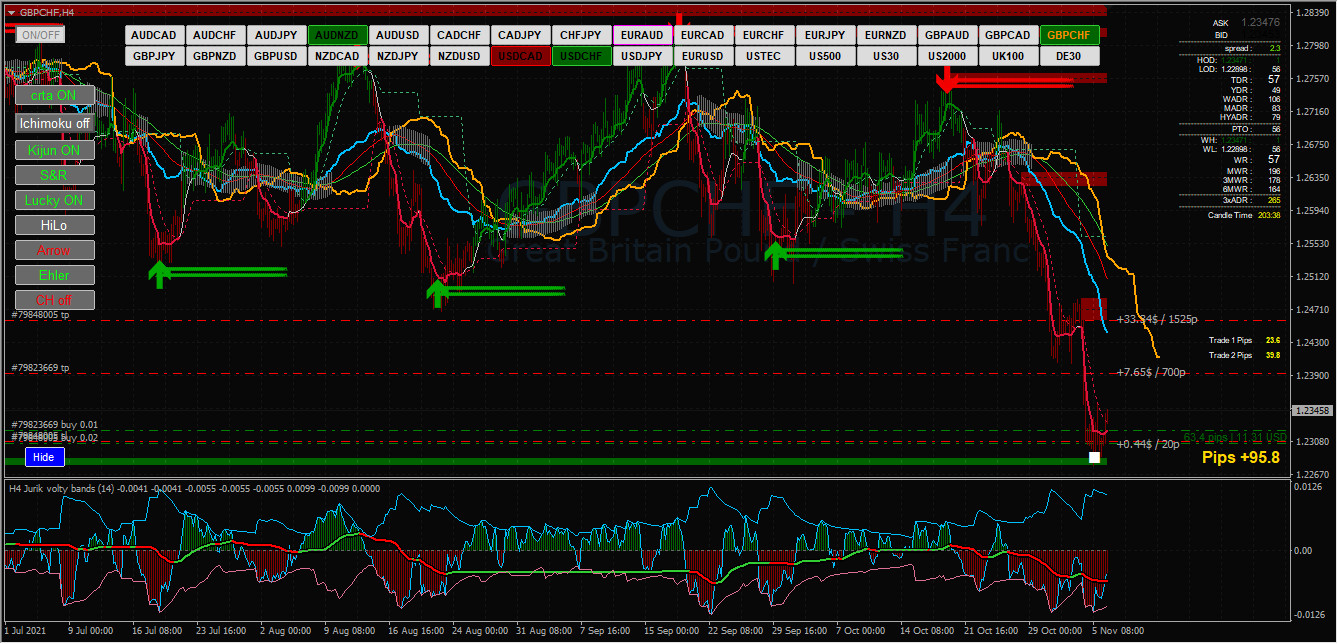Load the EURJPY pair
Screen dimensions: 1338x644
[825, 35]
